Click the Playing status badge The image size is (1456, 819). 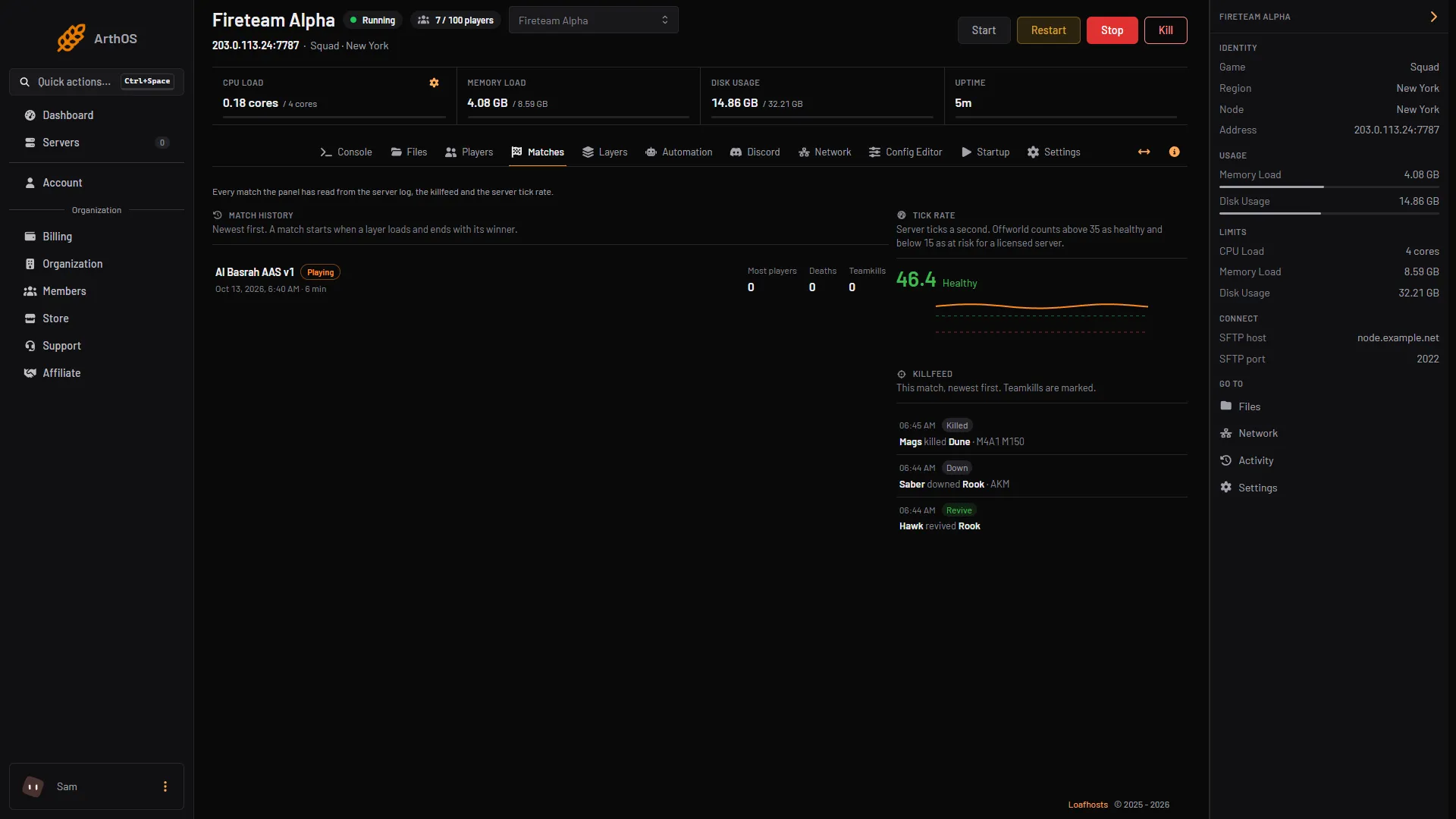[x=320, y=272]
